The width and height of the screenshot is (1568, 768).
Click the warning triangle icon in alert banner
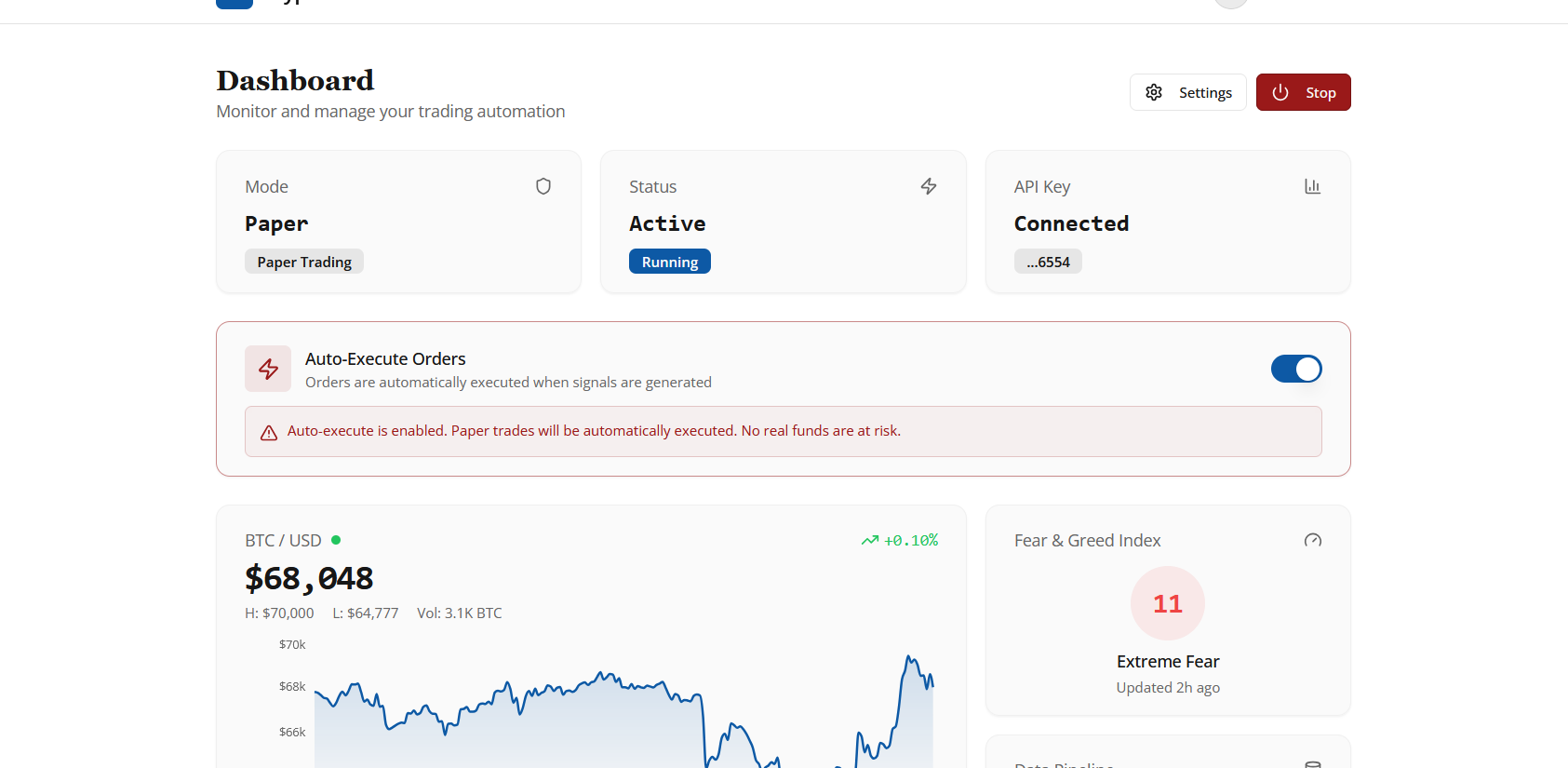(x=269, y=432)
